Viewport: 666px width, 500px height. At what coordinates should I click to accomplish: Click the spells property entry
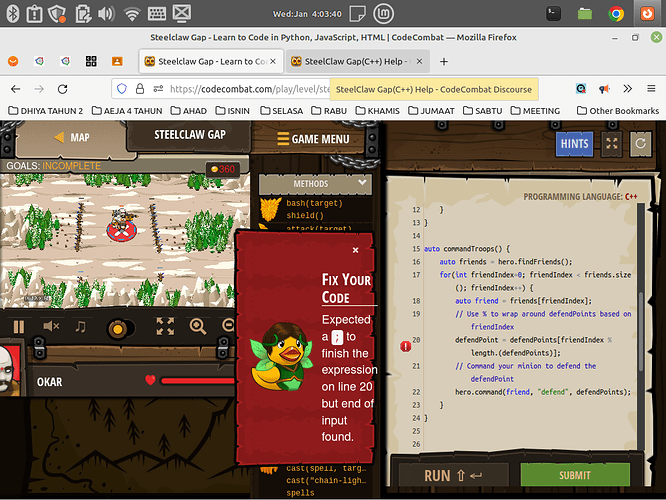click(x=300, y=493)
